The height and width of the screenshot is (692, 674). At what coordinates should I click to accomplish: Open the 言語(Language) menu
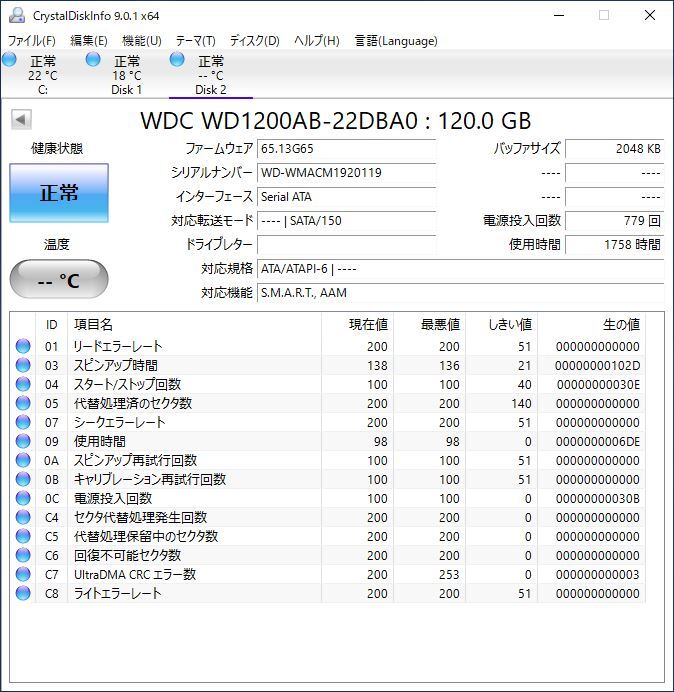(x=396, y=41)
